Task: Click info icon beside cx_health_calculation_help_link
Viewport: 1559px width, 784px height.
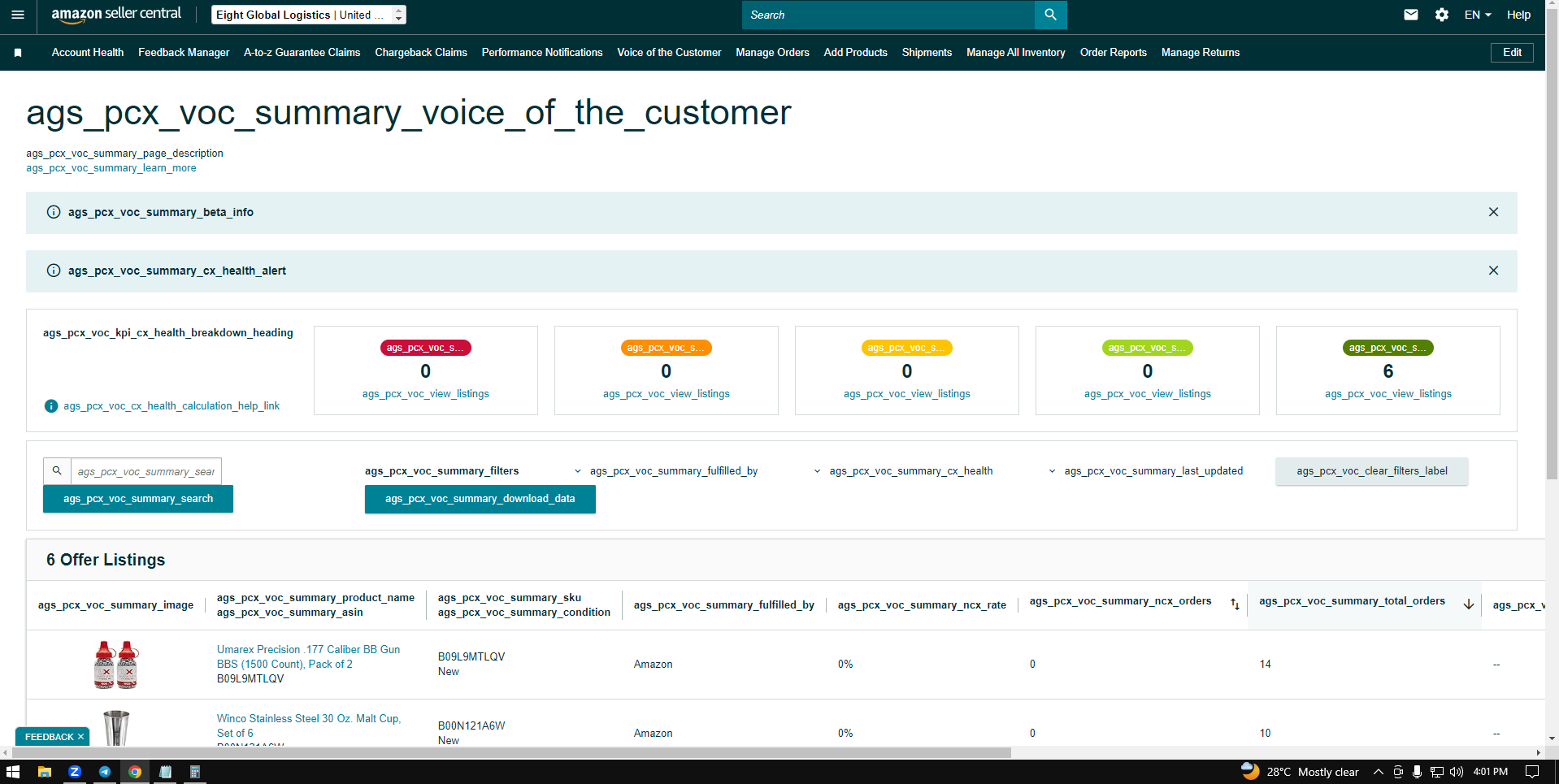Action: click(51, 406)
